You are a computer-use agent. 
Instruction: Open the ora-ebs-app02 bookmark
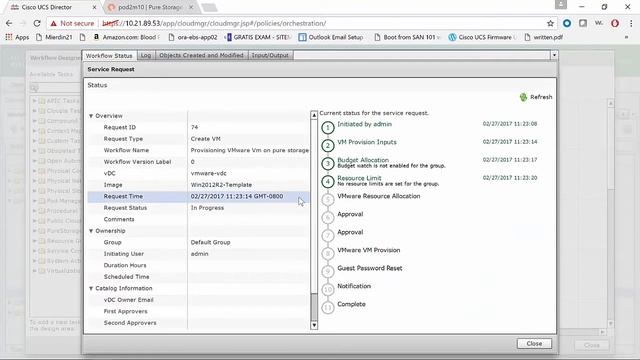coord(193,37)
